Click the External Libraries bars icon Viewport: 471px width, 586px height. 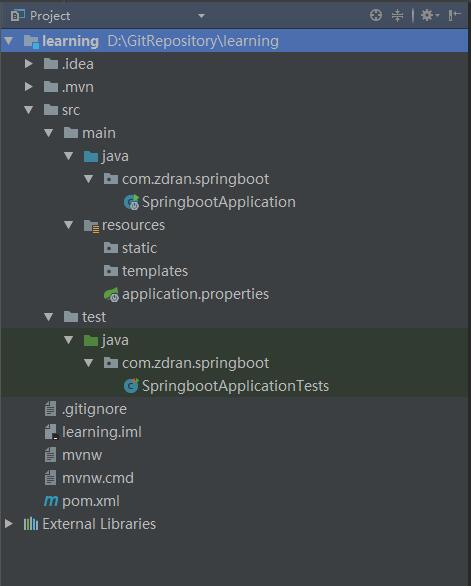click(31, 524)
